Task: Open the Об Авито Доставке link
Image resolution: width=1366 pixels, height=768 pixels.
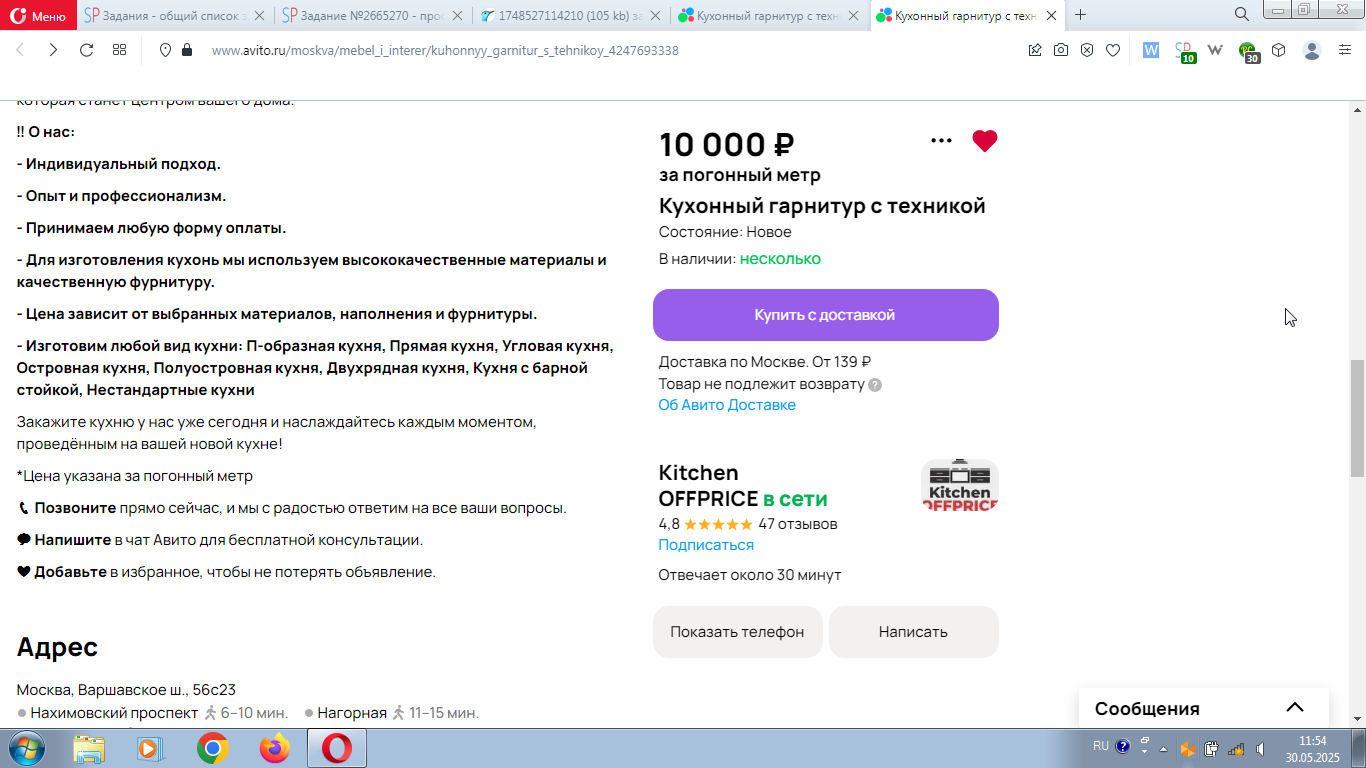Action: (x=727, y=405)
